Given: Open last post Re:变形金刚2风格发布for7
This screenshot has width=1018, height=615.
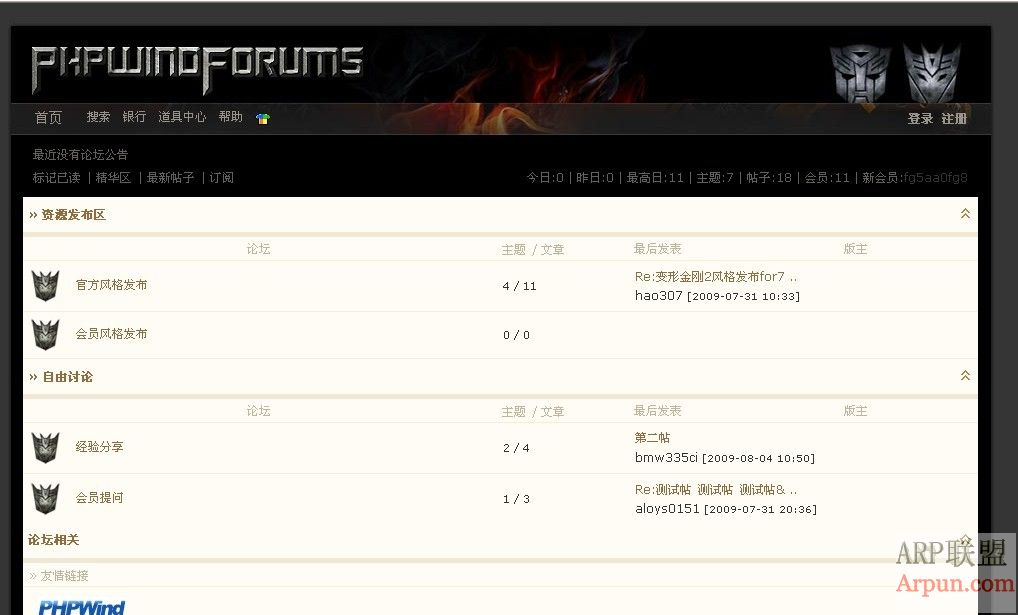Looking at the screenshot, I should tap(715, 277).
